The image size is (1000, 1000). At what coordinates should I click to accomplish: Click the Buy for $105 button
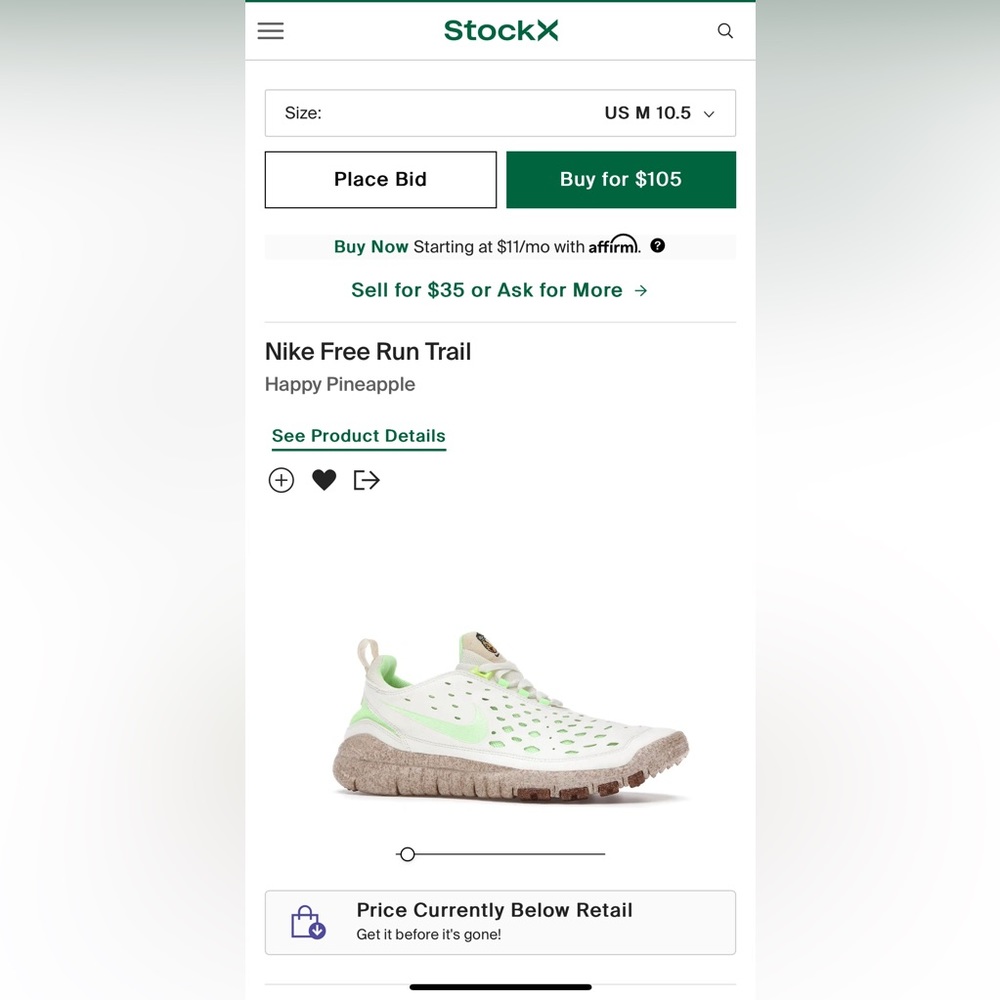pyautogui.click(x=621, y=180)
